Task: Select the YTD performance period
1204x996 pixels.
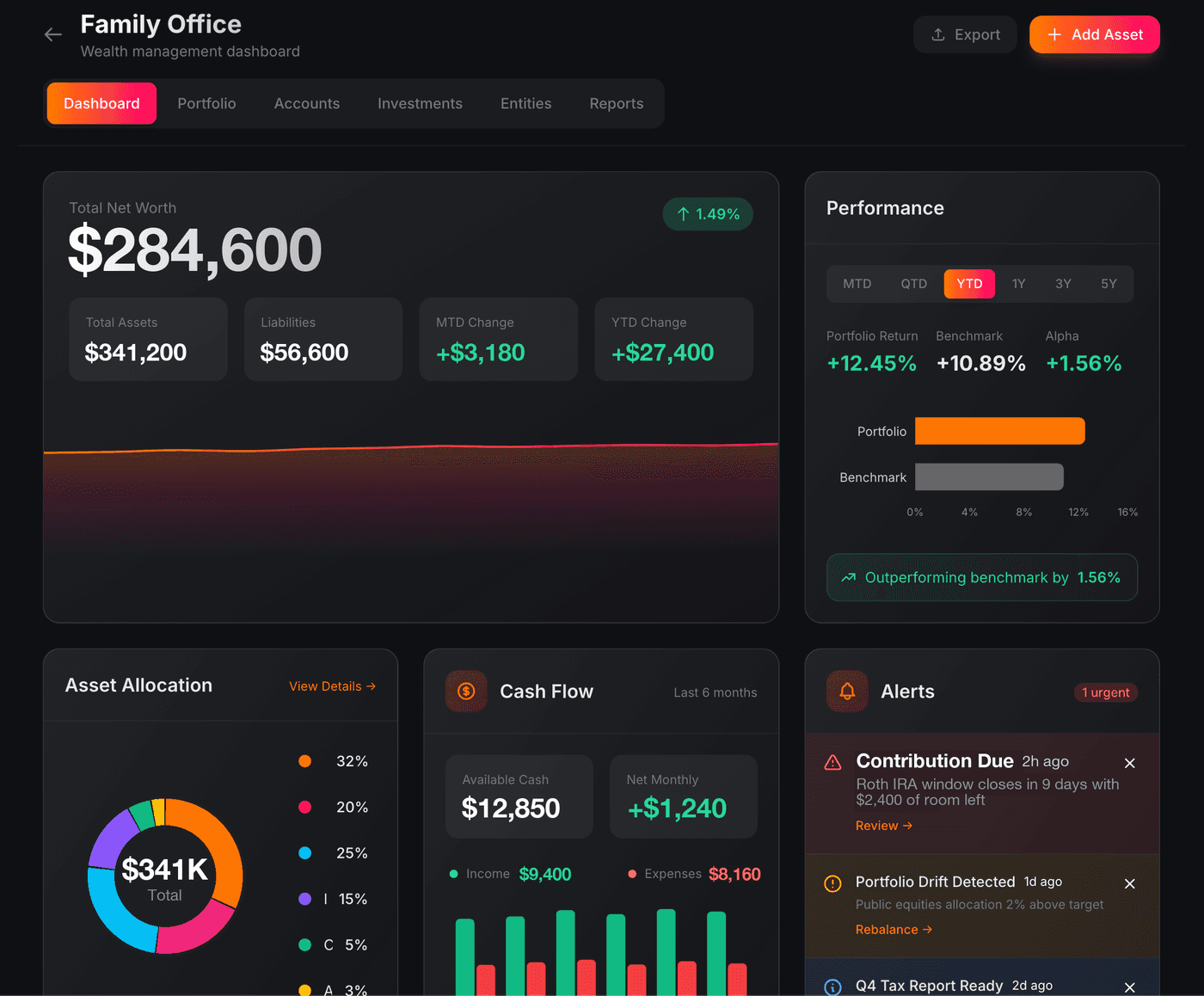Action: pos(969,284)
